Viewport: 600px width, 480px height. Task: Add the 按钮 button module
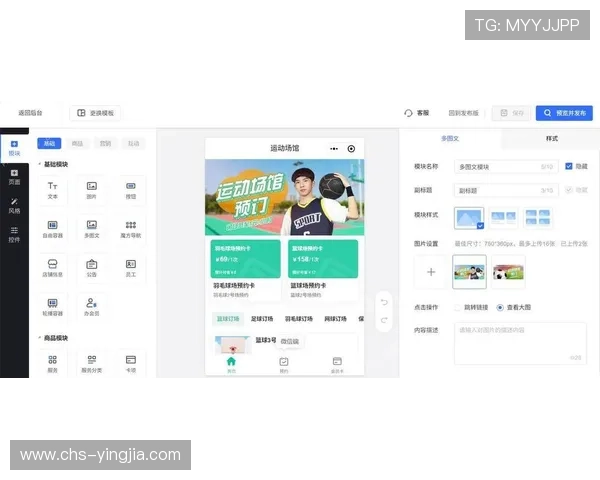pos(131,190)
